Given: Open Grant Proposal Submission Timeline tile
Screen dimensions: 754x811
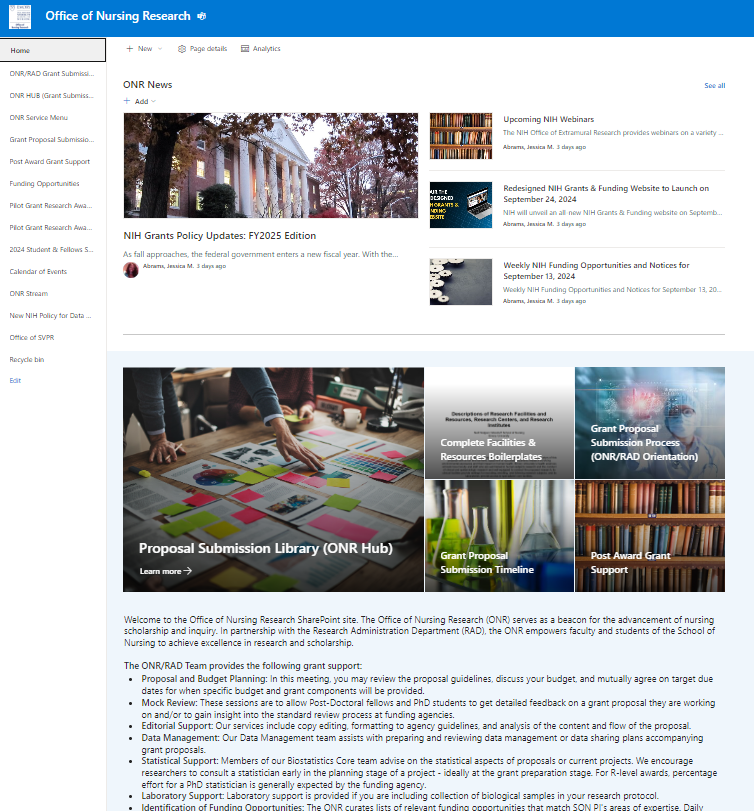Looking at the screenshot, I should [x=500, y=536].
